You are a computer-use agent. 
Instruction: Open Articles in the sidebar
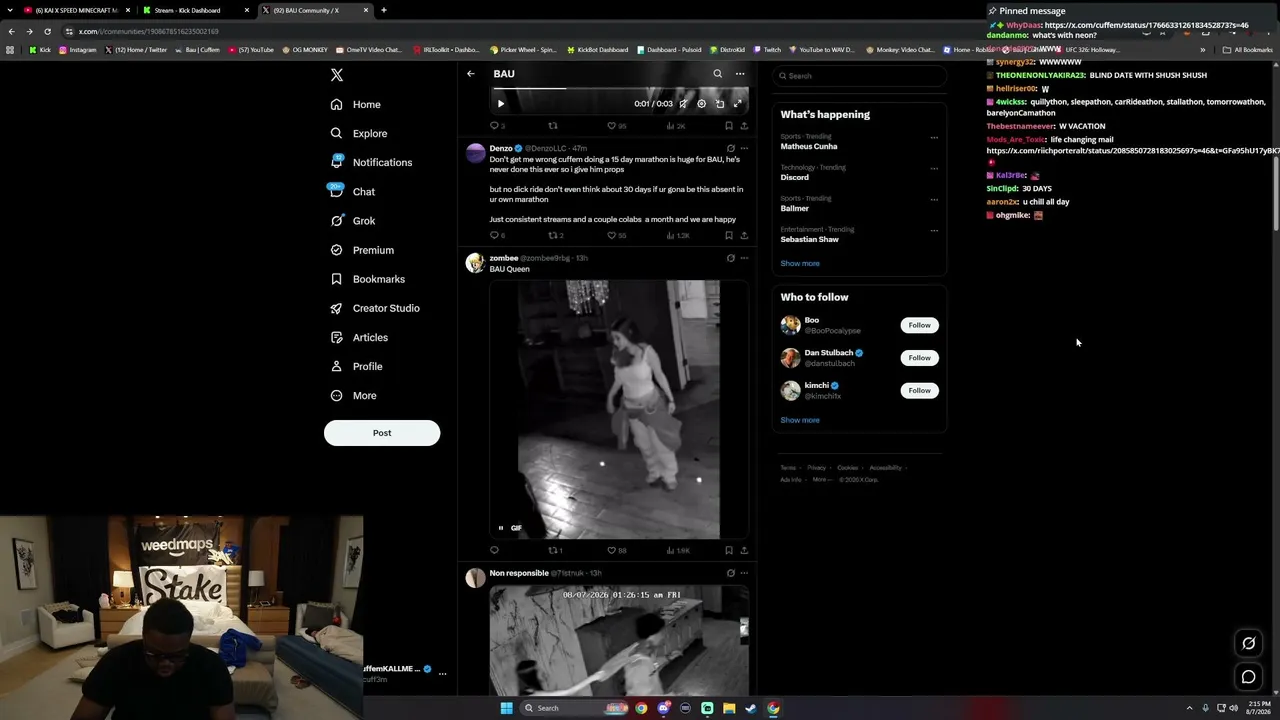(359, 337)
